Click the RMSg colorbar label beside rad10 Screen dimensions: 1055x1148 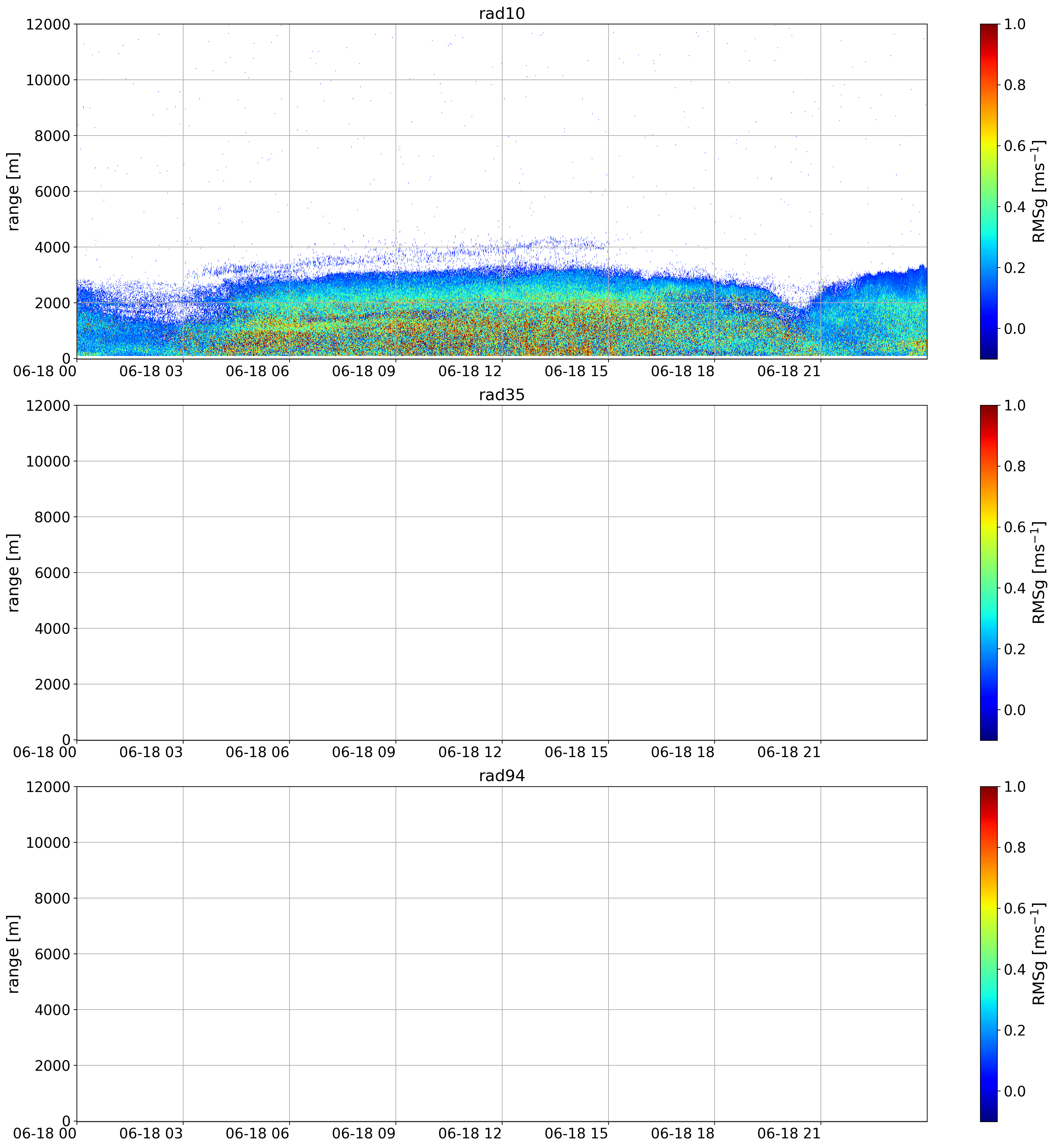click(x=1039, y=191)
